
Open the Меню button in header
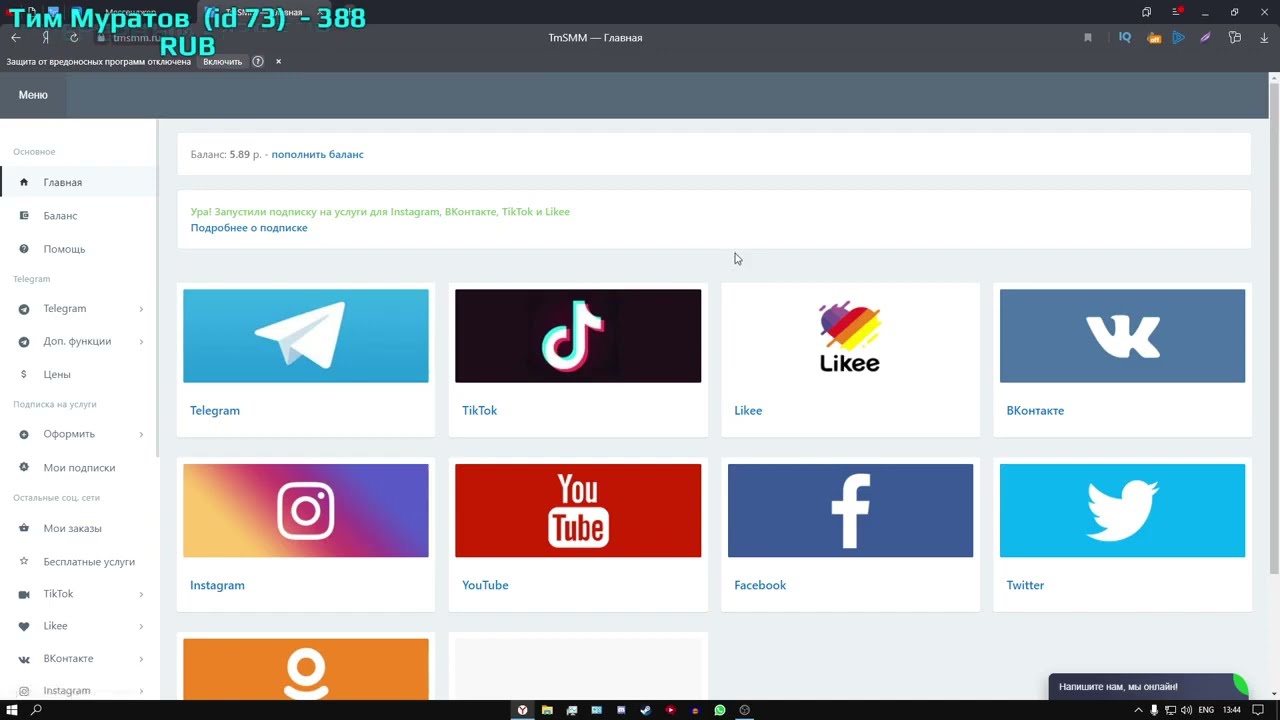point(33,95)
